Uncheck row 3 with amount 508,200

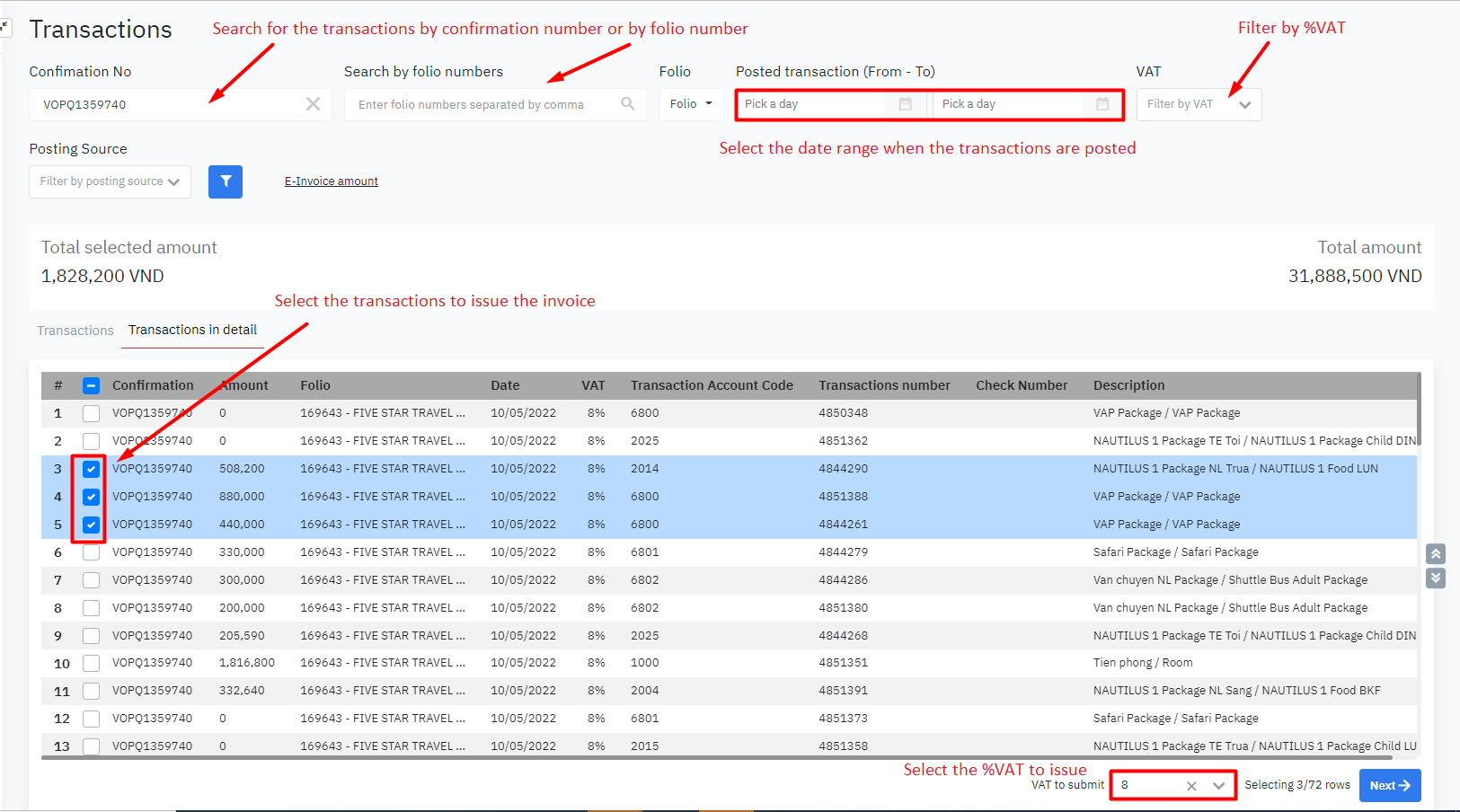[91, 469]
